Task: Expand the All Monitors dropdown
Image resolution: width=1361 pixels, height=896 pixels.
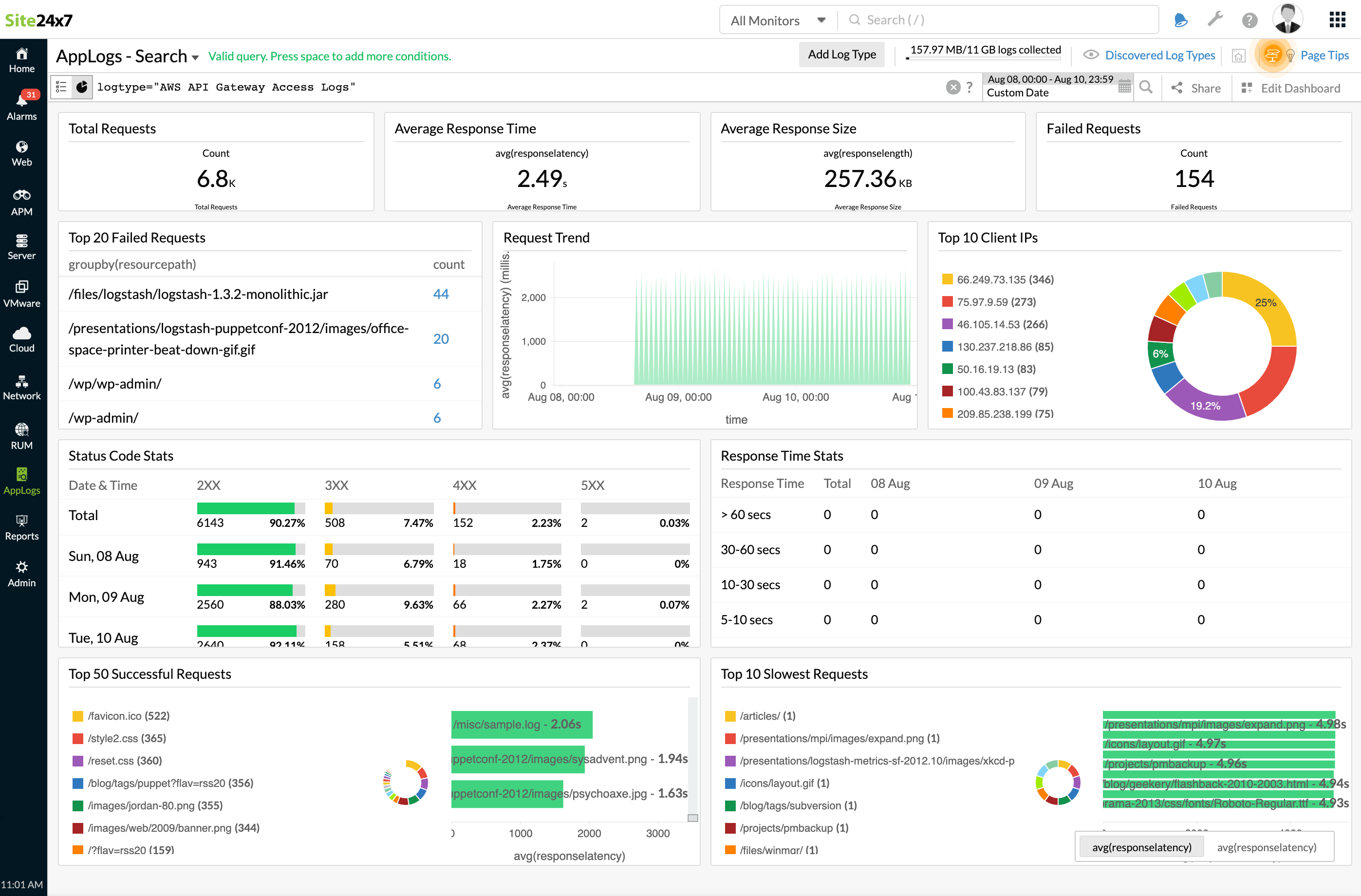Action: click(x=778, y=20)
